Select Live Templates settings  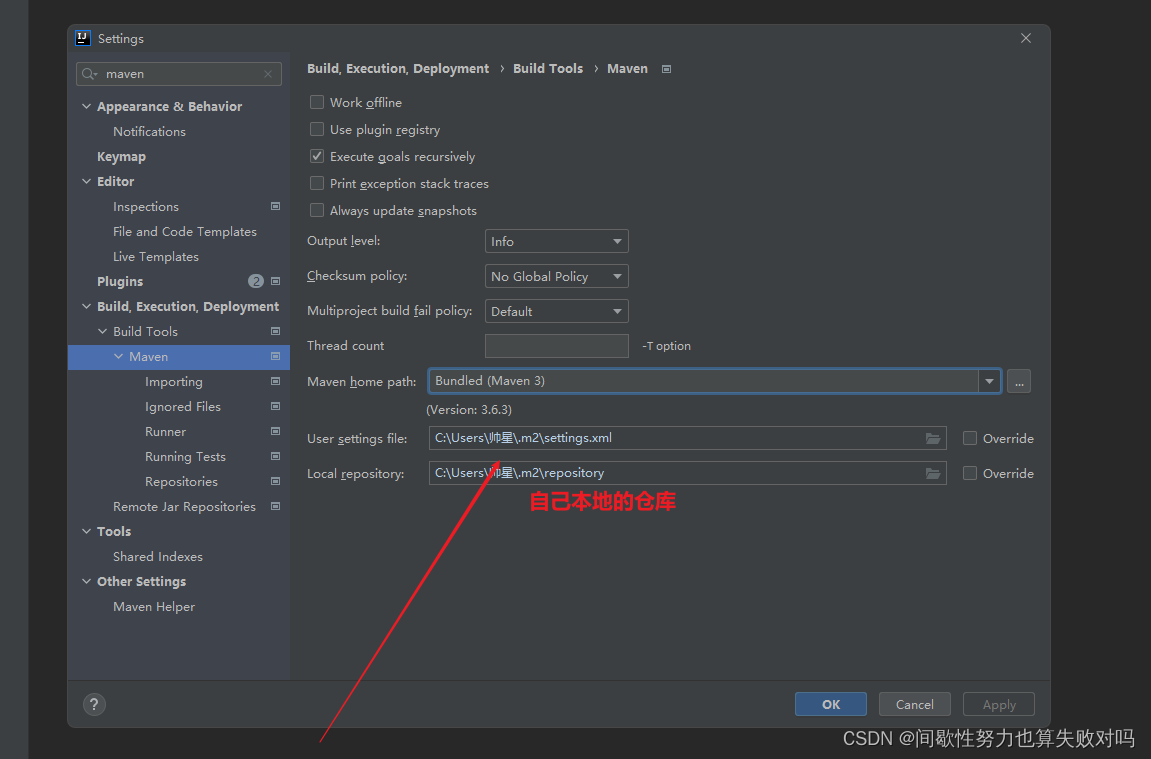point(156,256)
